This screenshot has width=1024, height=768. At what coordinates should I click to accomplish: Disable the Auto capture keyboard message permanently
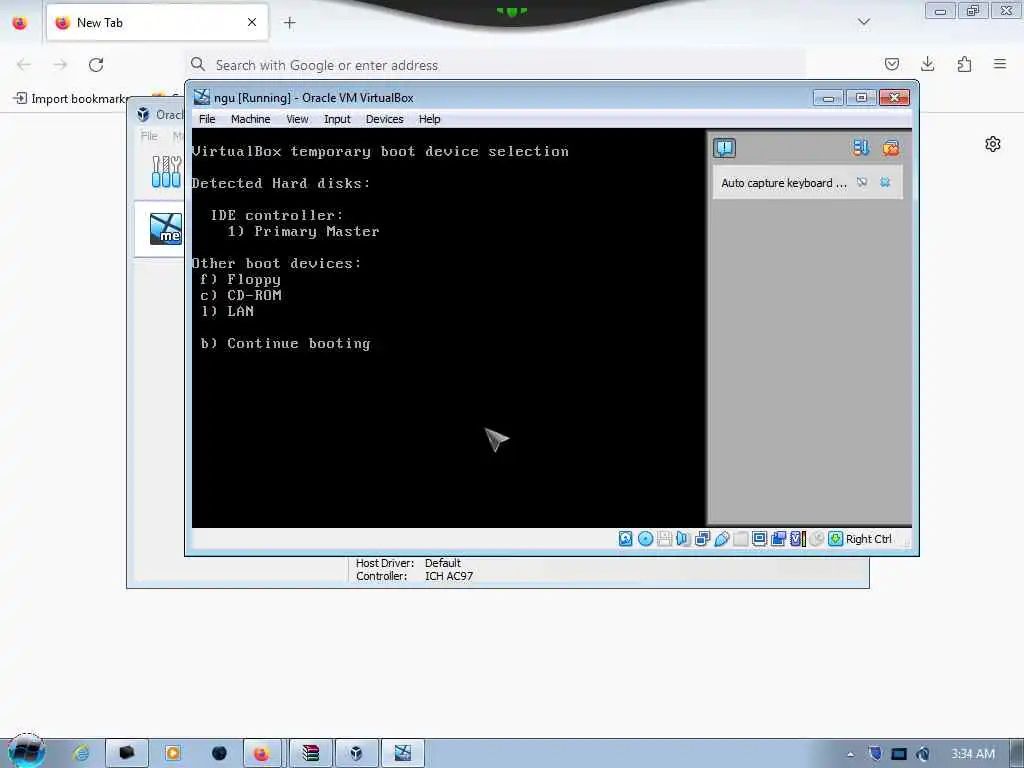point(862,182)
